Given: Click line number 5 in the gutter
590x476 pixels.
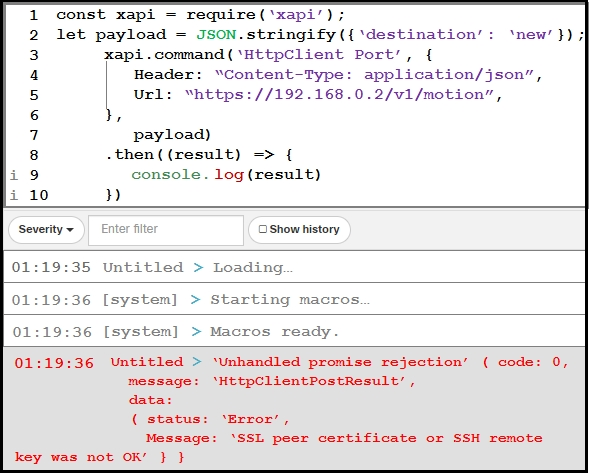Looking at the screenshot, I should [x=34, y=95].
